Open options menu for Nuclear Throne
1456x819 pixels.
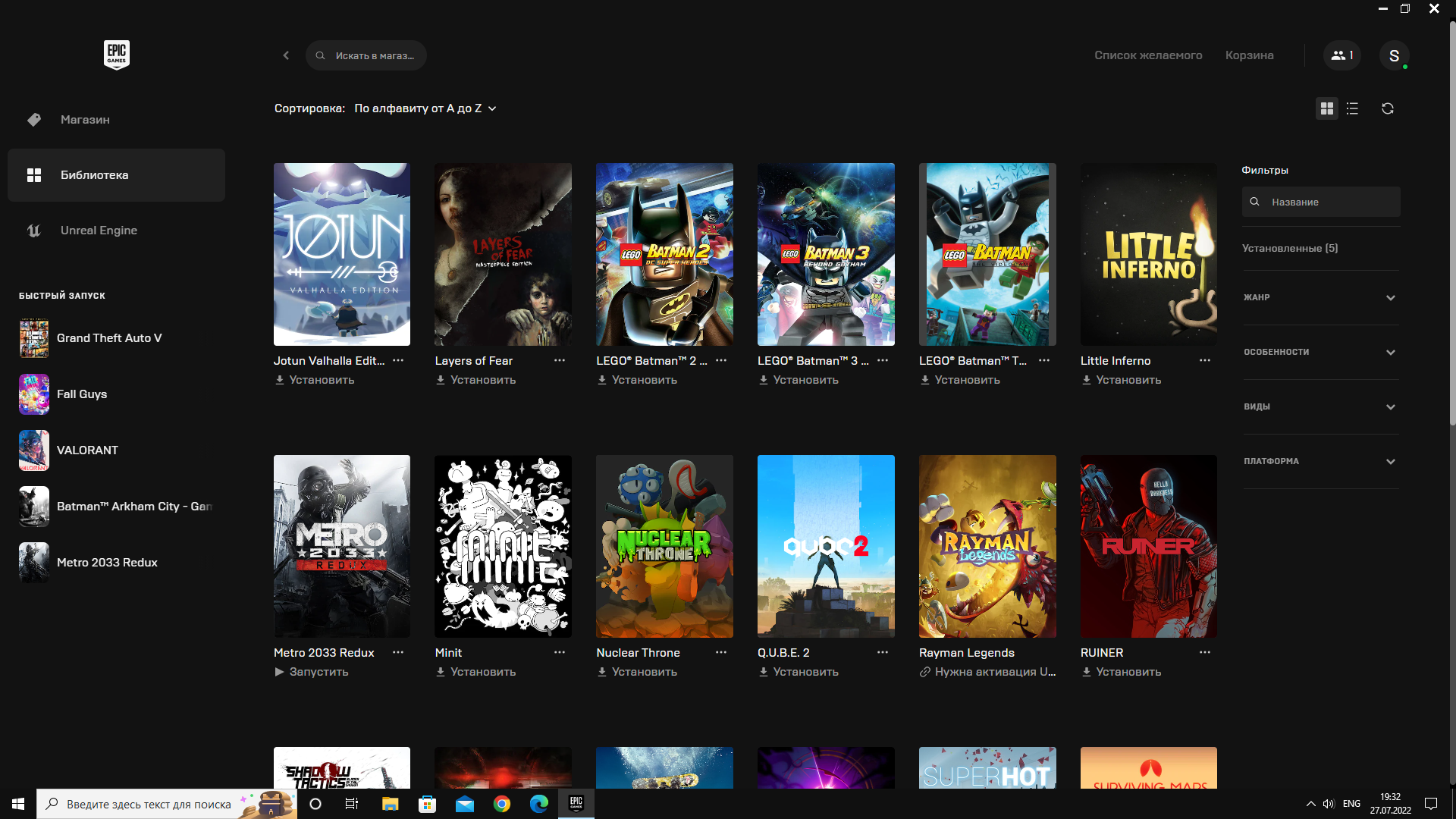(x=721, y=652)
